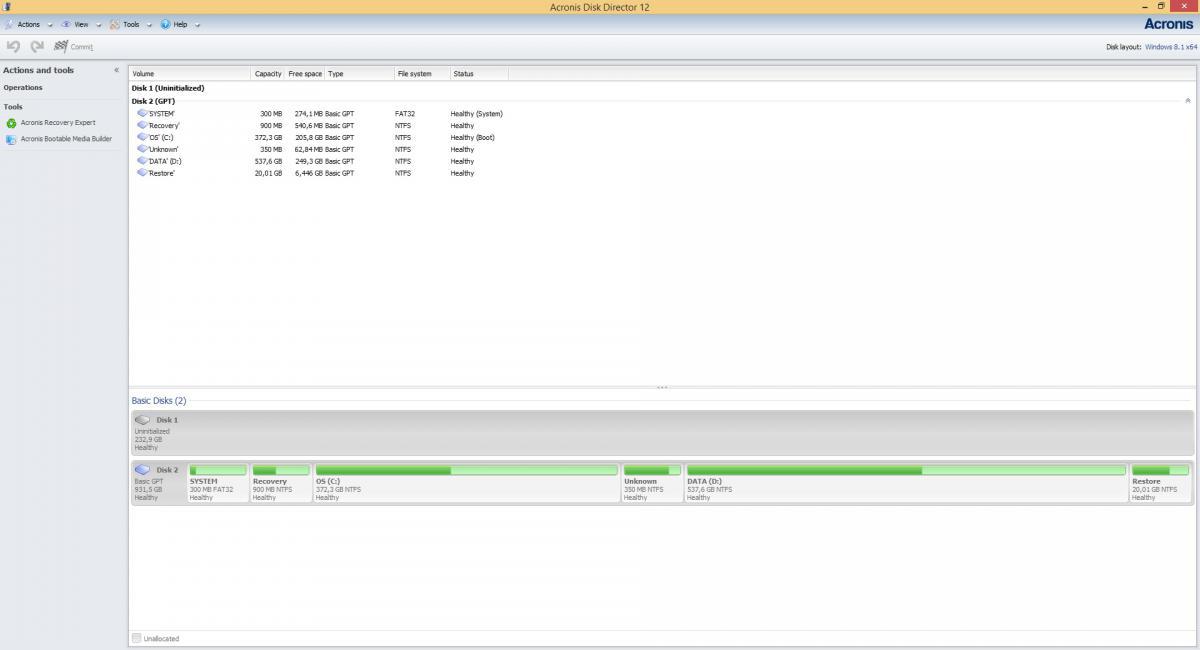Select the DATA (D:) partition block
Image resolution: width=1200 pixels, height=650 pixels.
click(x=906, y=483)
